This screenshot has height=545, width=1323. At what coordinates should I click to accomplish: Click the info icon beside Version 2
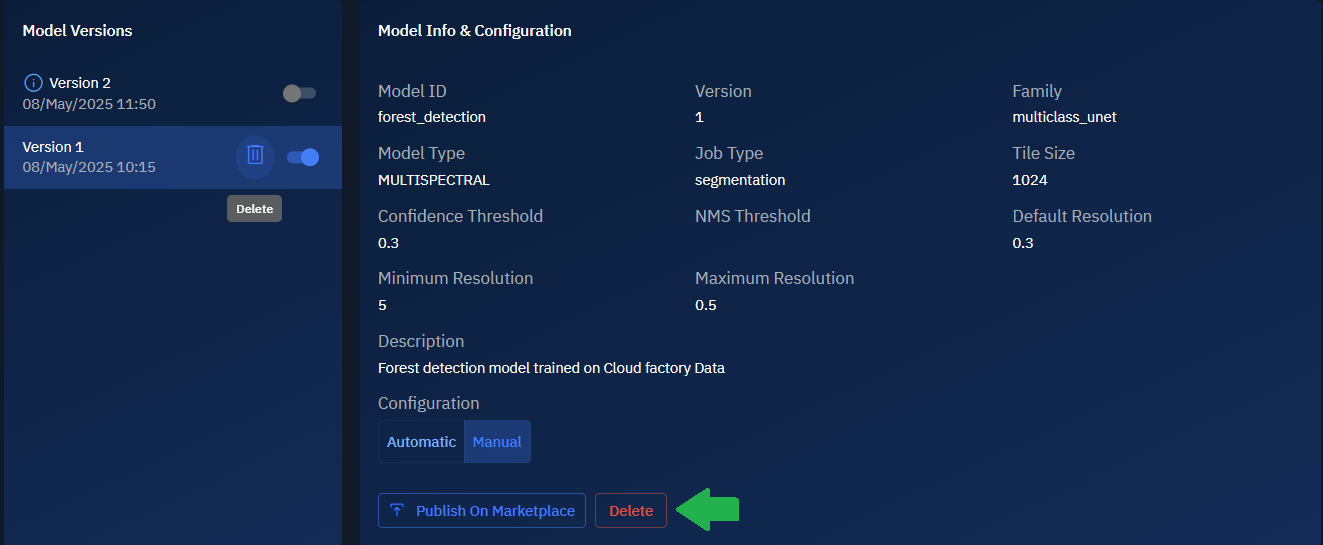pyautogui.click(x=33, y=83)
